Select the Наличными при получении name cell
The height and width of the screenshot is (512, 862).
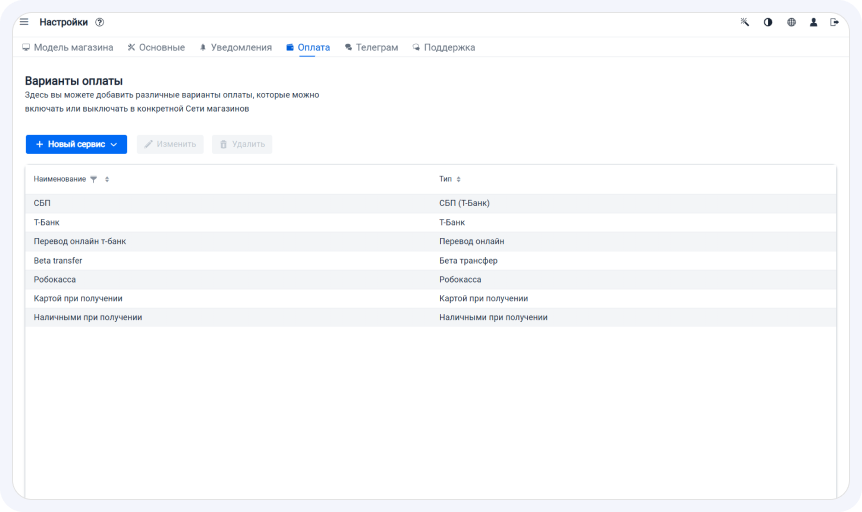pos(88,317)
